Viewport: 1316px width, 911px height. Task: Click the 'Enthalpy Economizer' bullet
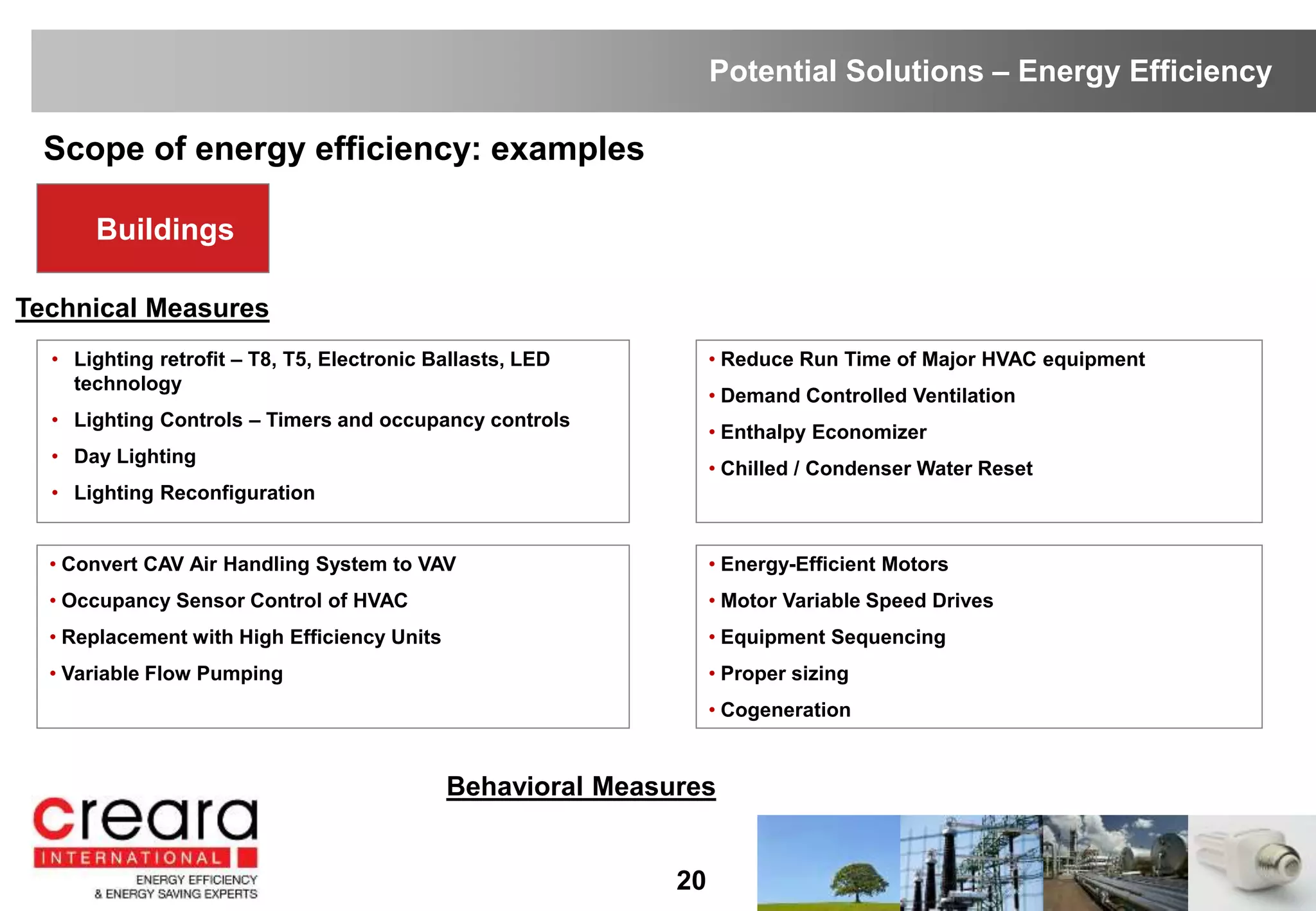tap(823, 432)
